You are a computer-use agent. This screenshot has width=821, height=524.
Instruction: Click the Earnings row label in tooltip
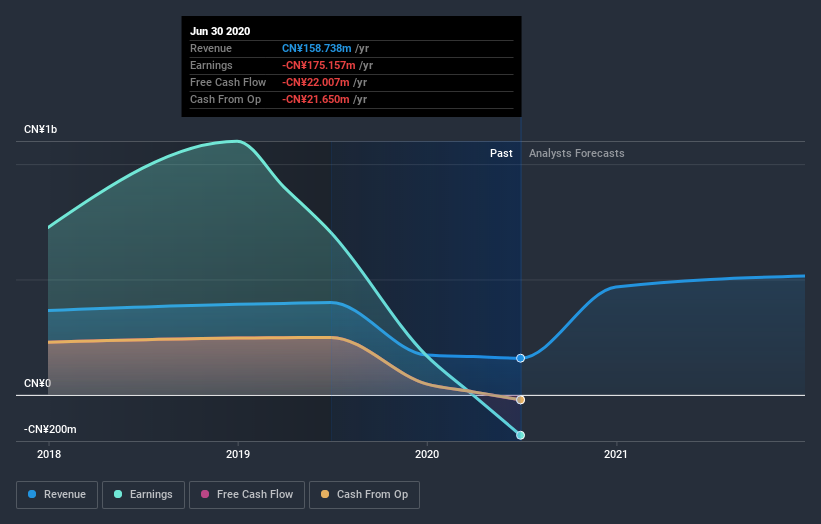tap(211, 65)
